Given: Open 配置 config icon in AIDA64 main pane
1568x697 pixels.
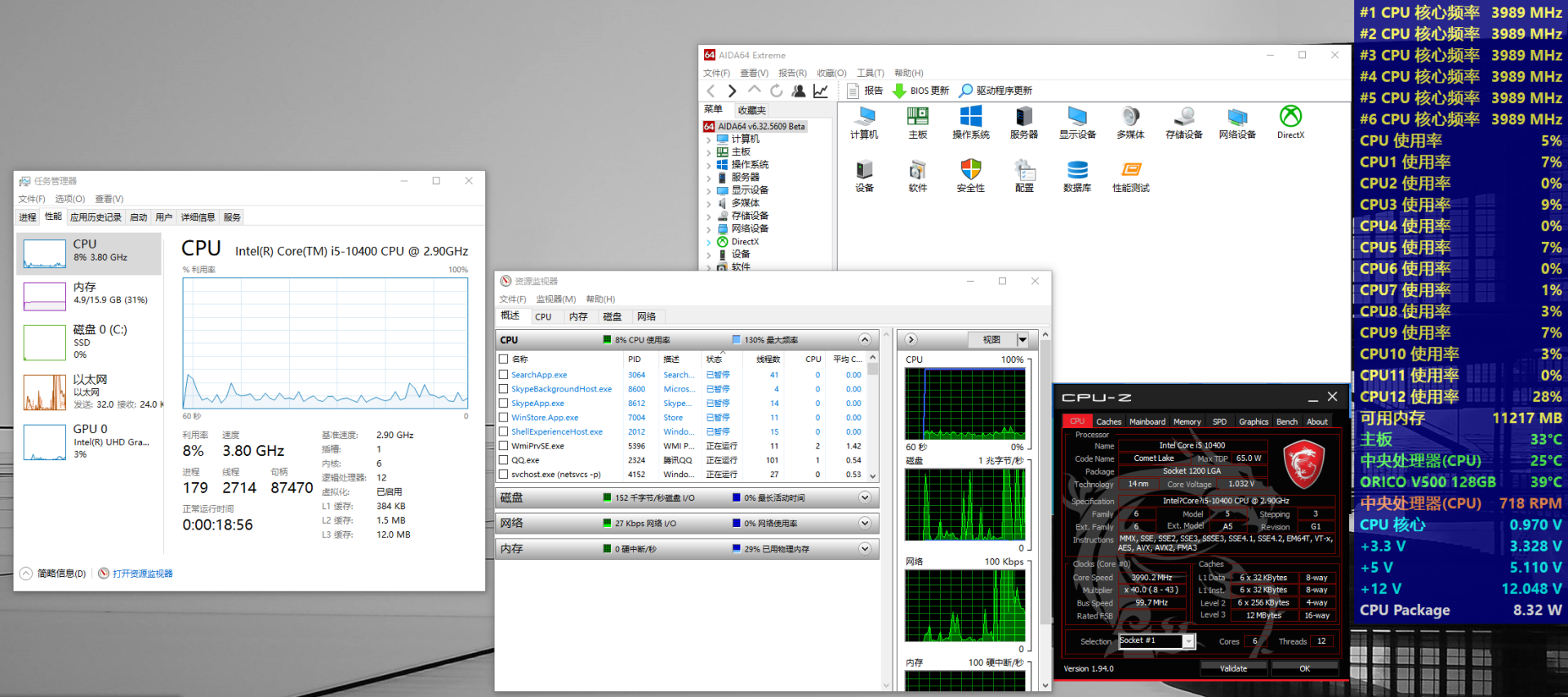Looking at the screenshot, I should pos(1024,176).
